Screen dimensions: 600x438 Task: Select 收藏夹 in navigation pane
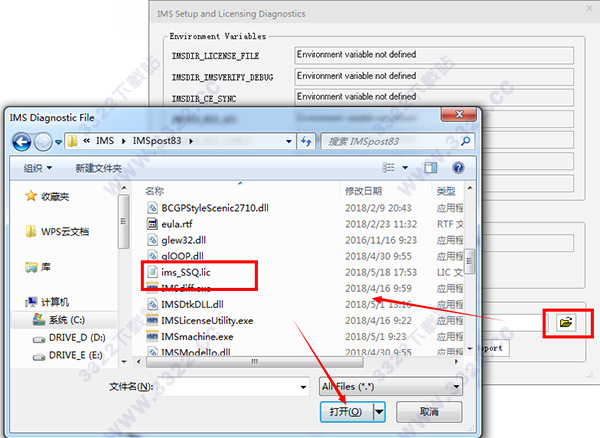tap(47, 196)
